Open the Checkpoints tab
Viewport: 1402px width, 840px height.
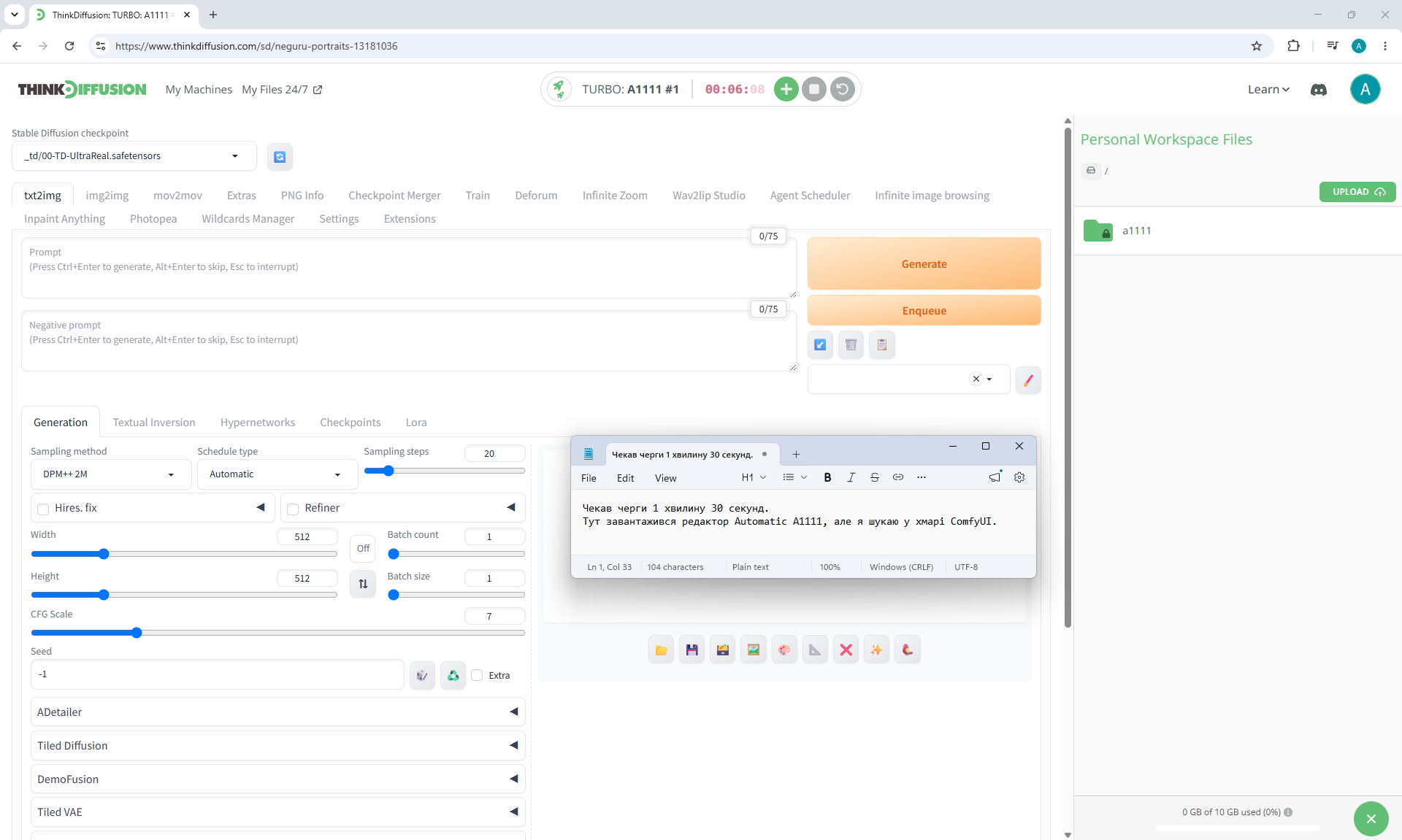pos(350,423)
